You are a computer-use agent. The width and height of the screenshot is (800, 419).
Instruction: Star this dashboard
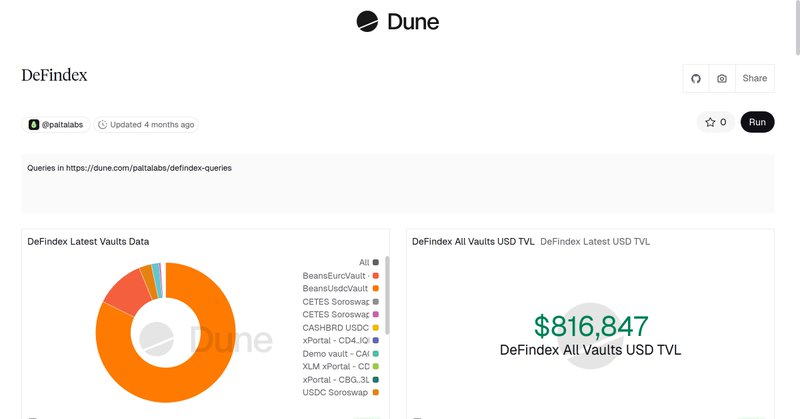pyautogui.click(x=715, y=122)
